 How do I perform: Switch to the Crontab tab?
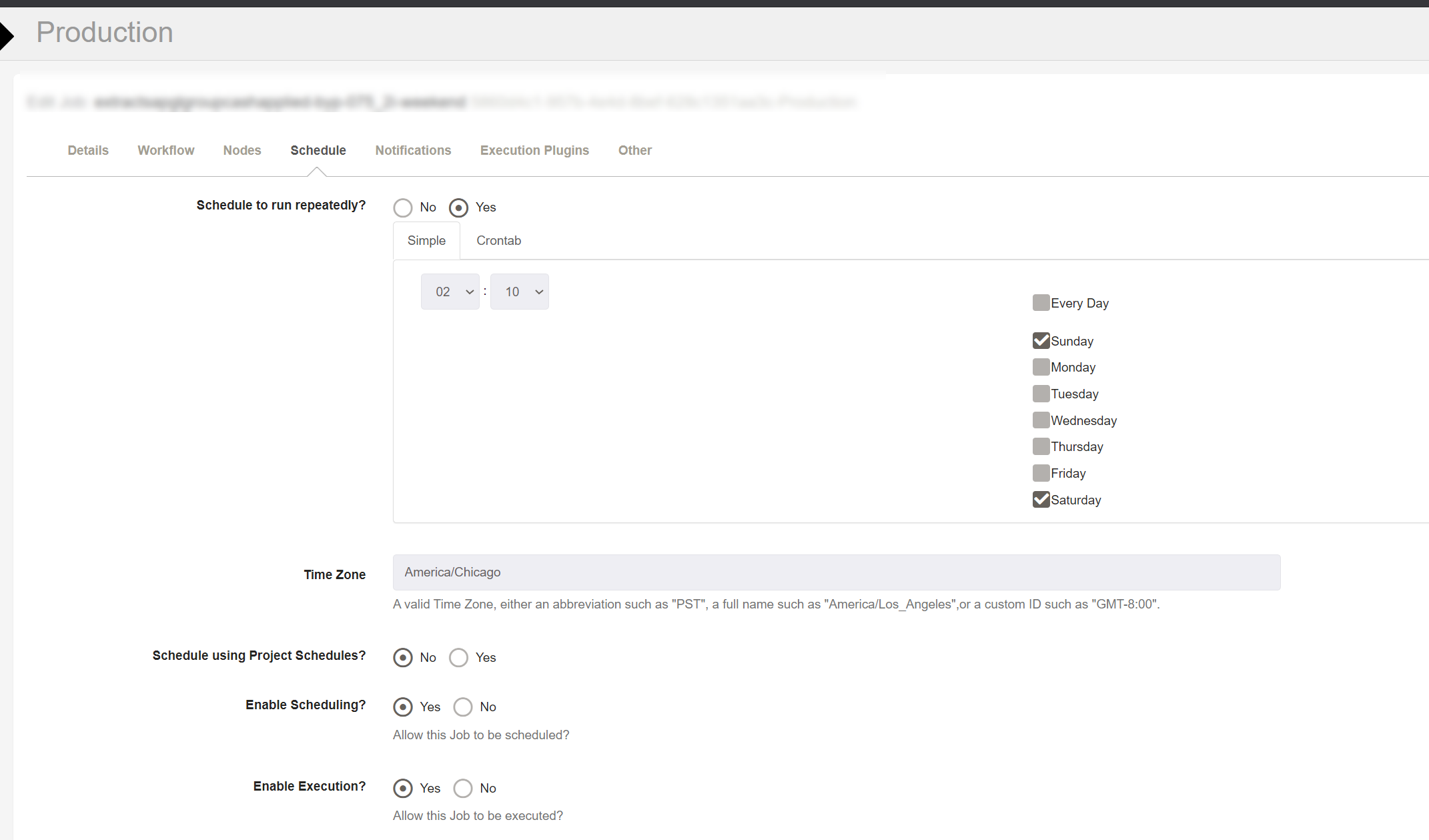[498, 240]
